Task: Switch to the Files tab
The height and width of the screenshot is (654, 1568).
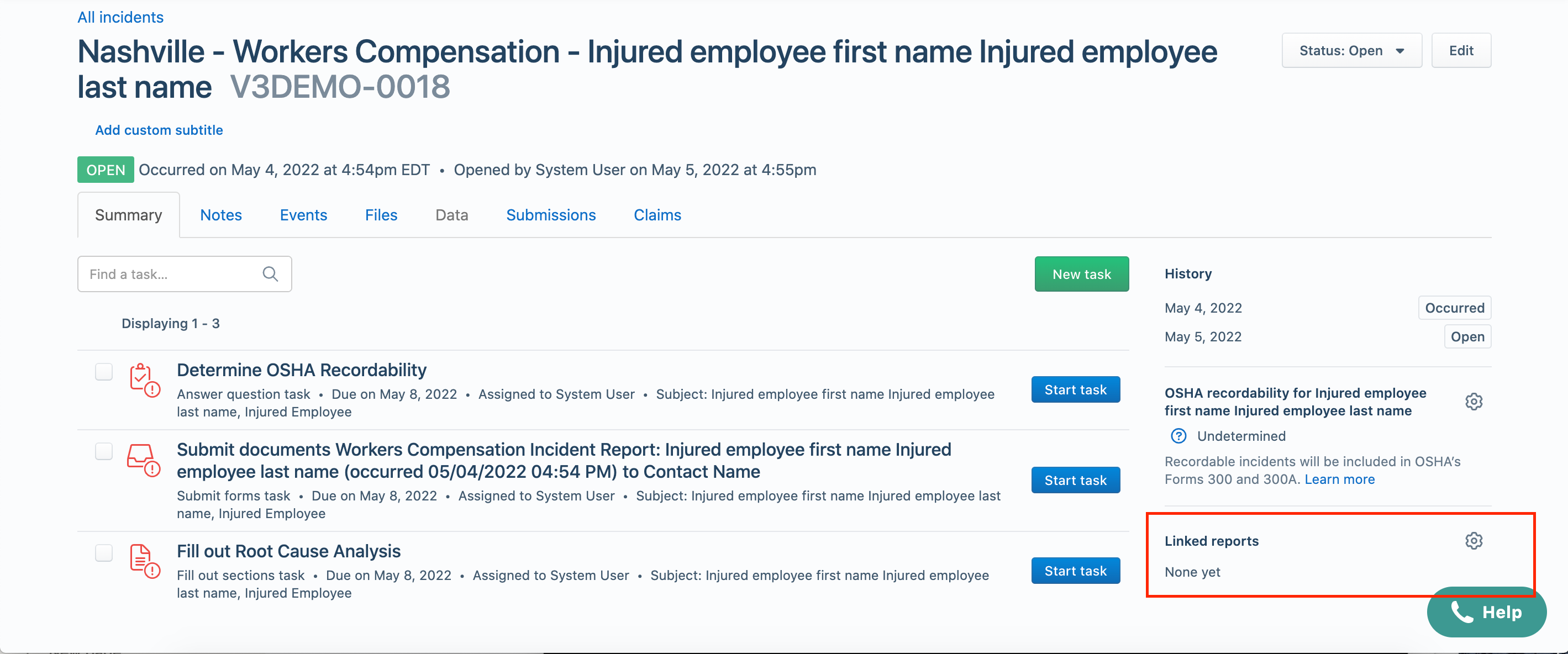Action: click(x=381, y=215)
